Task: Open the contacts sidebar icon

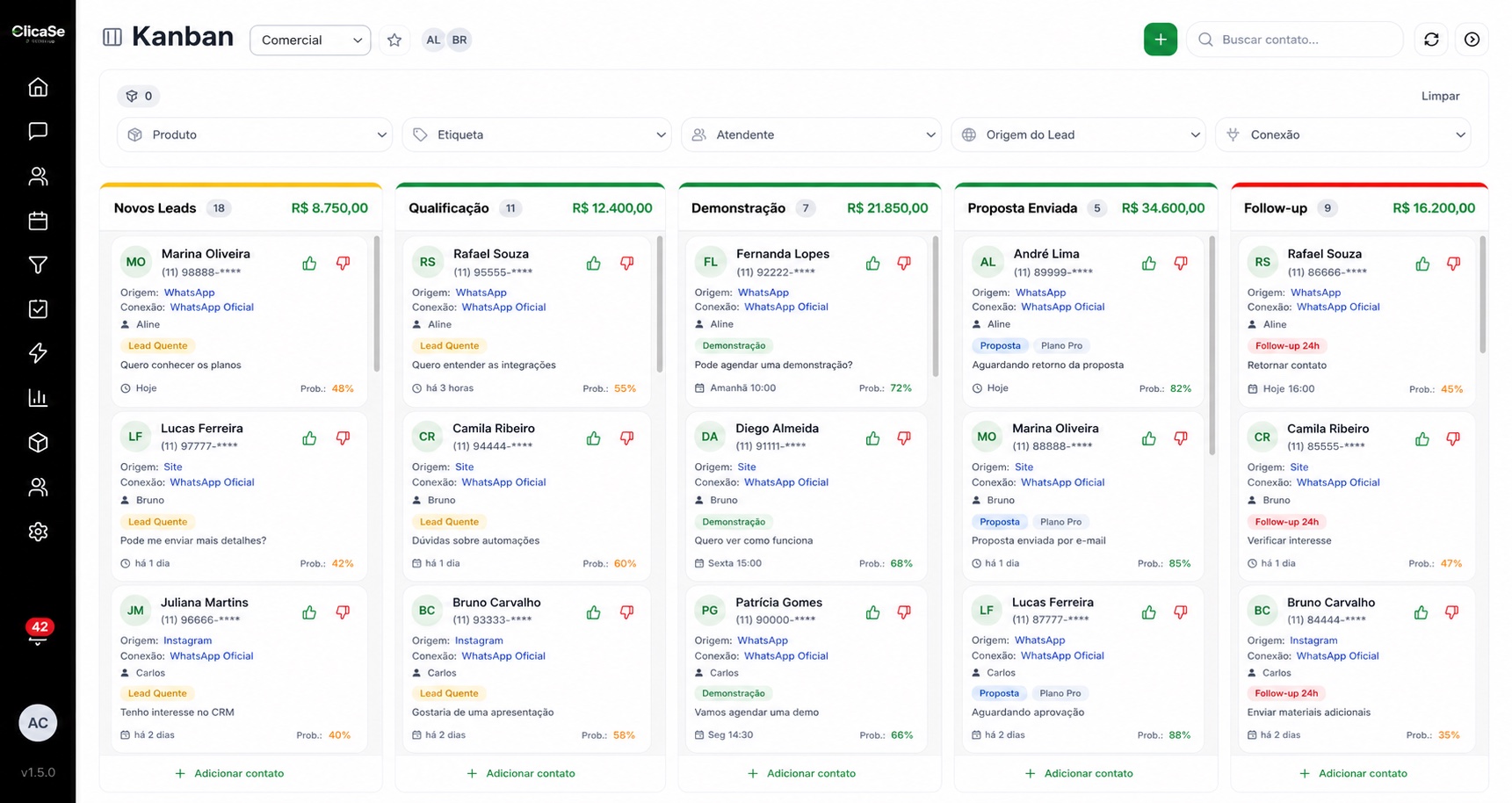Action: 38,176
